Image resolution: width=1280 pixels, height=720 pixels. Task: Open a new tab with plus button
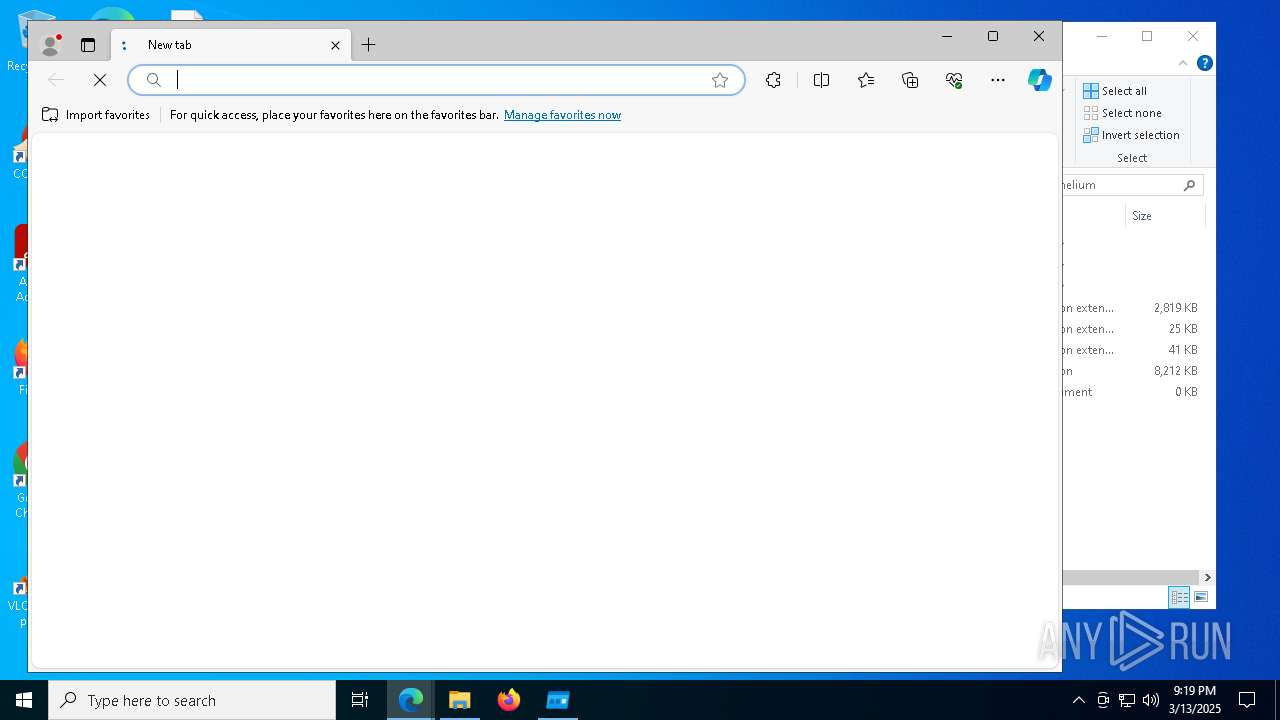coord(368,45)
